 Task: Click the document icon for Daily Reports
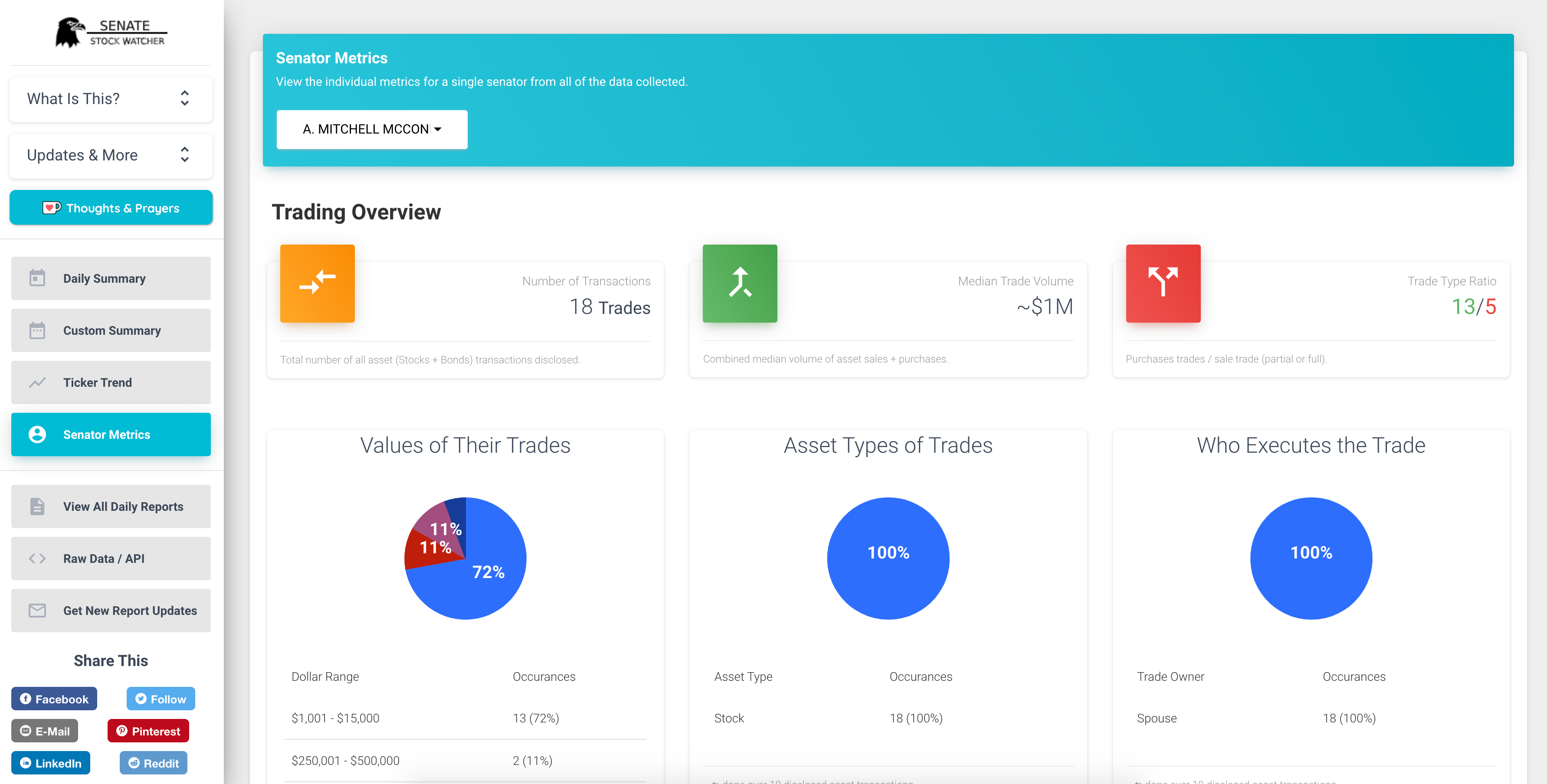click(37, 506)
